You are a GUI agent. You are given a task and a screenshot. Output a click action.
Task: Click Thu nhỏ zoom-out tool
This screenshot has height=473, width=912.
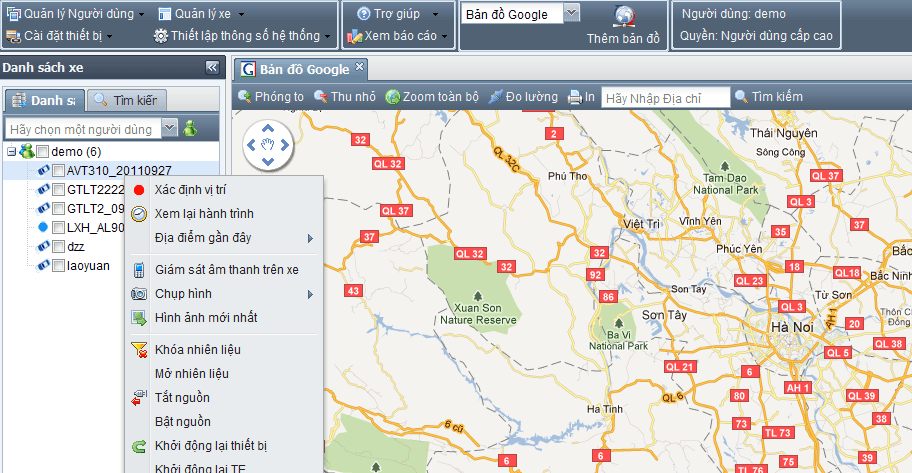345,97
